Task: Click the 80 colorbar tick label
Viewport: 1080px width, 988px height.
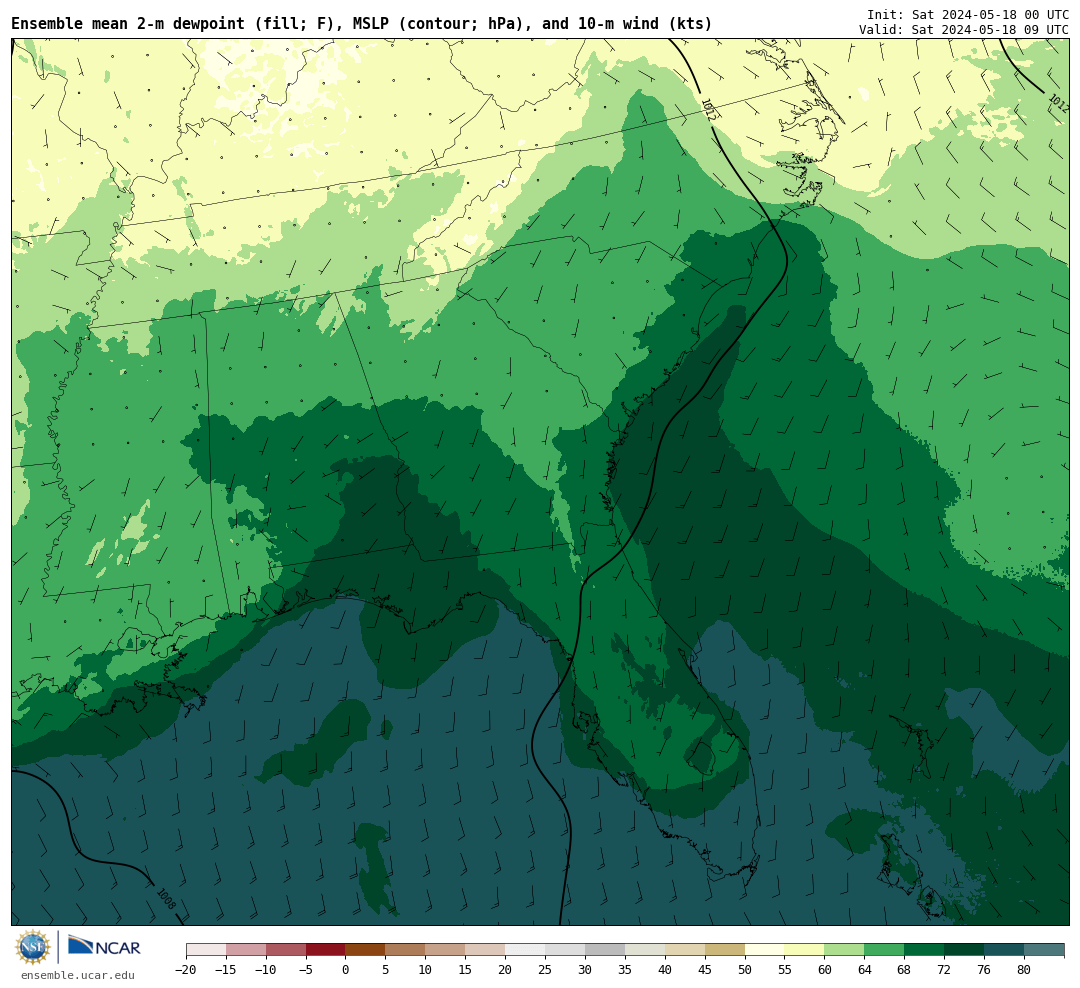Action: pyautogui.click(x=1024, y=970)
